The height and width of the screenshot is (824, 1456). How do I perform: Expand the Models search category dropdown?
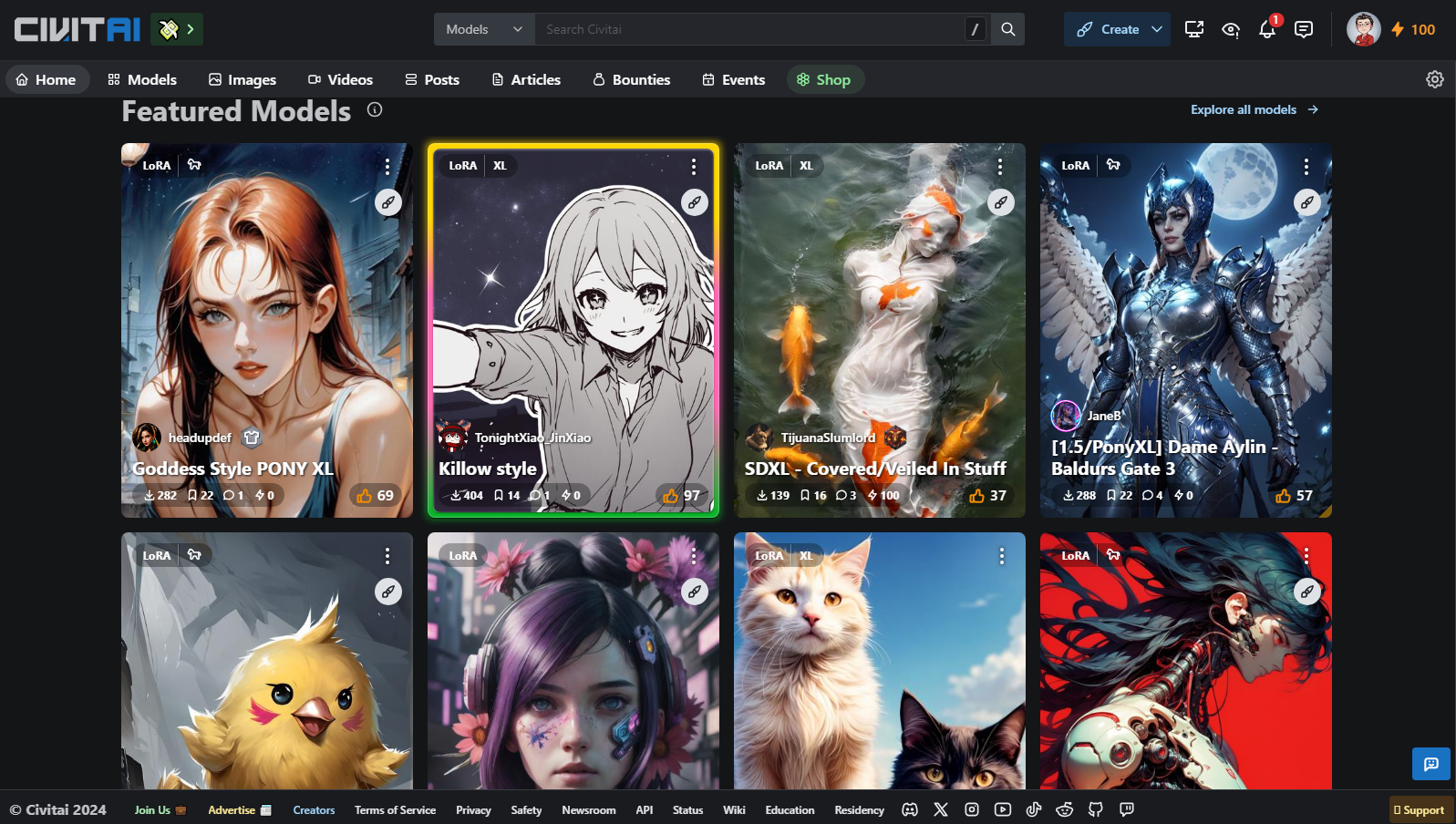tap(484, 29)
